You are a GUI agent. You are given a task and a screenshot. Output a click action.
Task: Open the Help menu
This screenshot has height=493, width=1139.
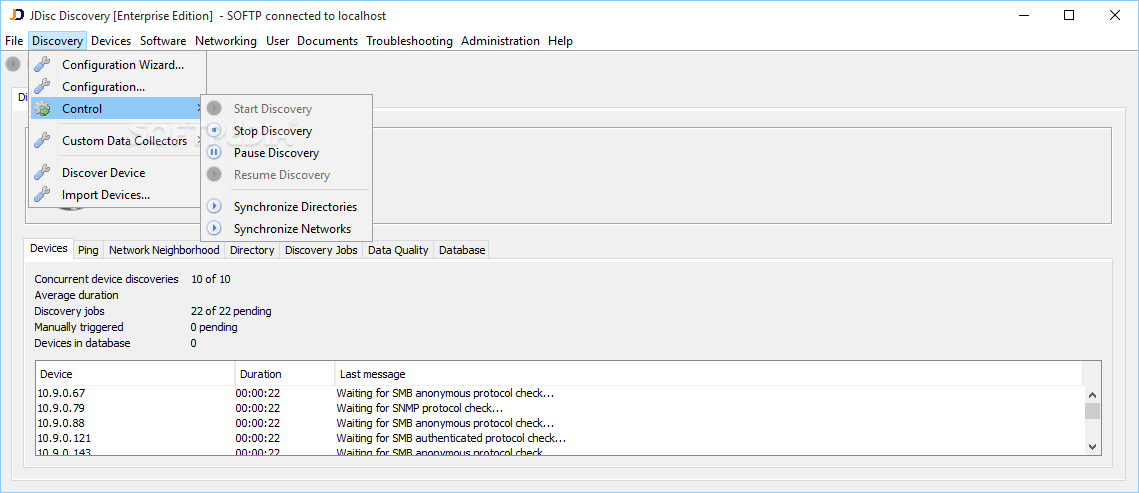(x=560, y=41)
